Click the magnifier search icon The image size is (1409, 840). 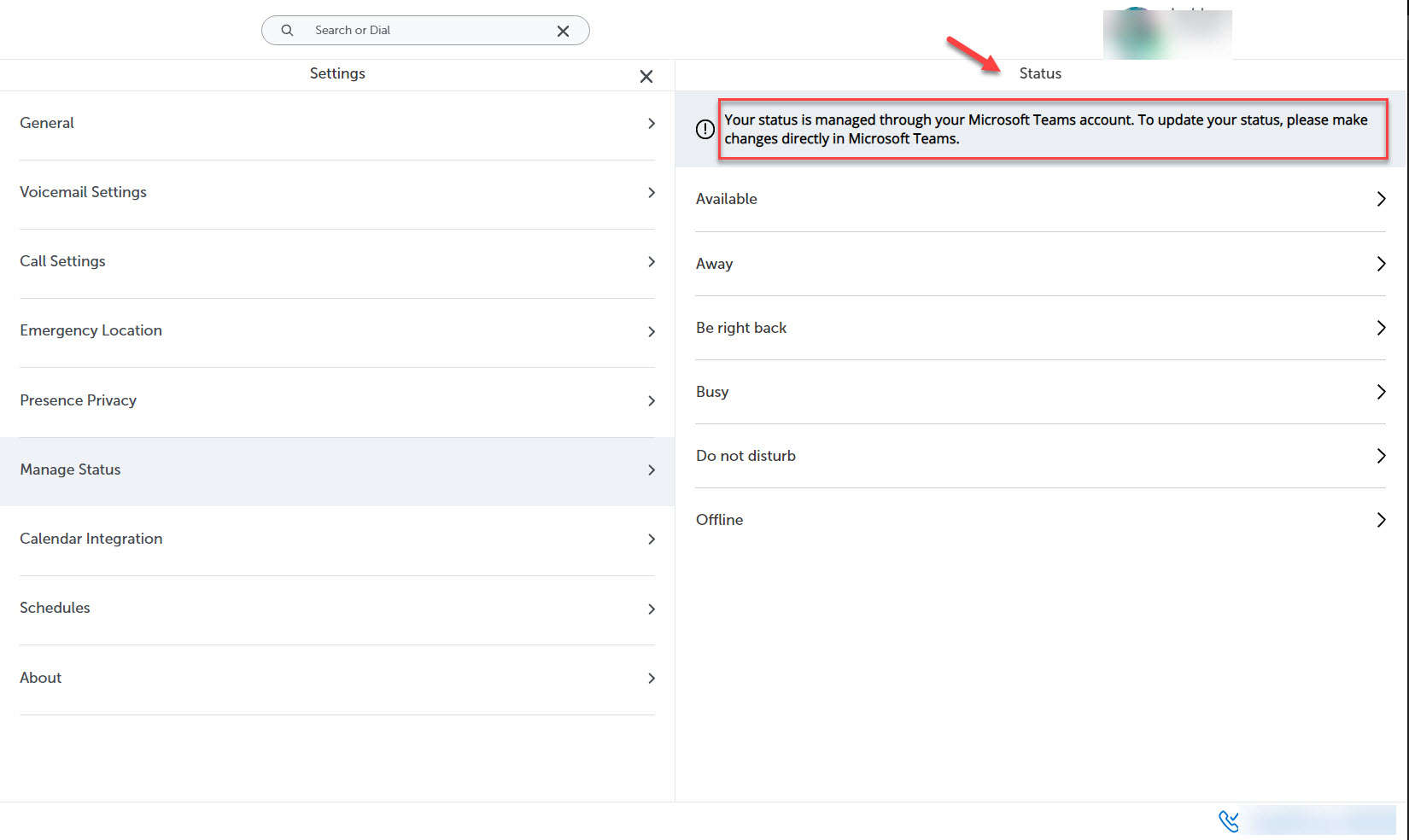(287, 30)
